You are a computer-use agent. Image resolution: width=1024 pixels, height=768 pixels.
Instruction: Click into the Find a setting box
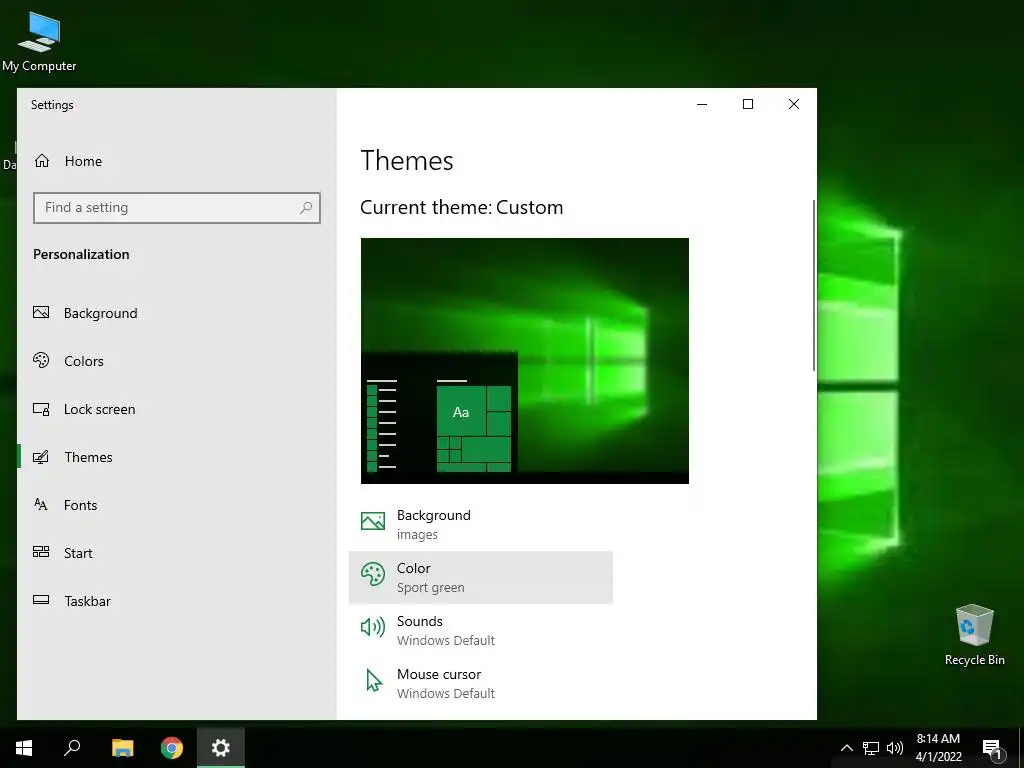tap(176, 208)
